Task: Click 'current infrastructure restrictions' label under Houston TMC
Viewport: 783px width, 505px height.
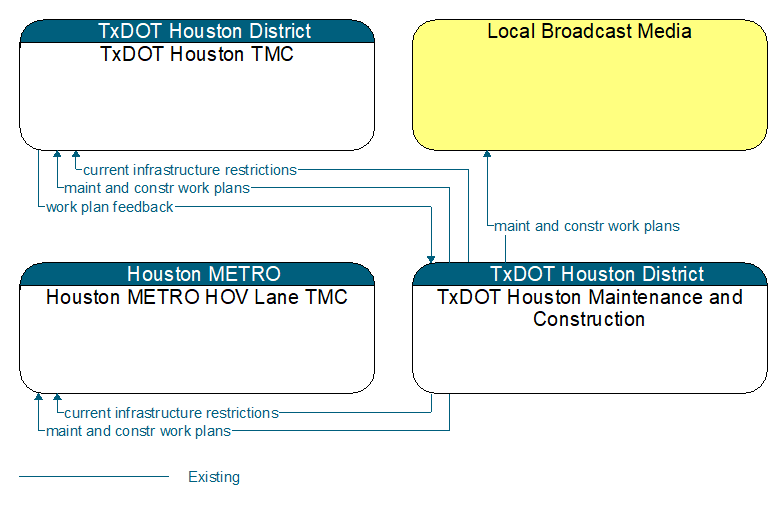Action: 190,170
